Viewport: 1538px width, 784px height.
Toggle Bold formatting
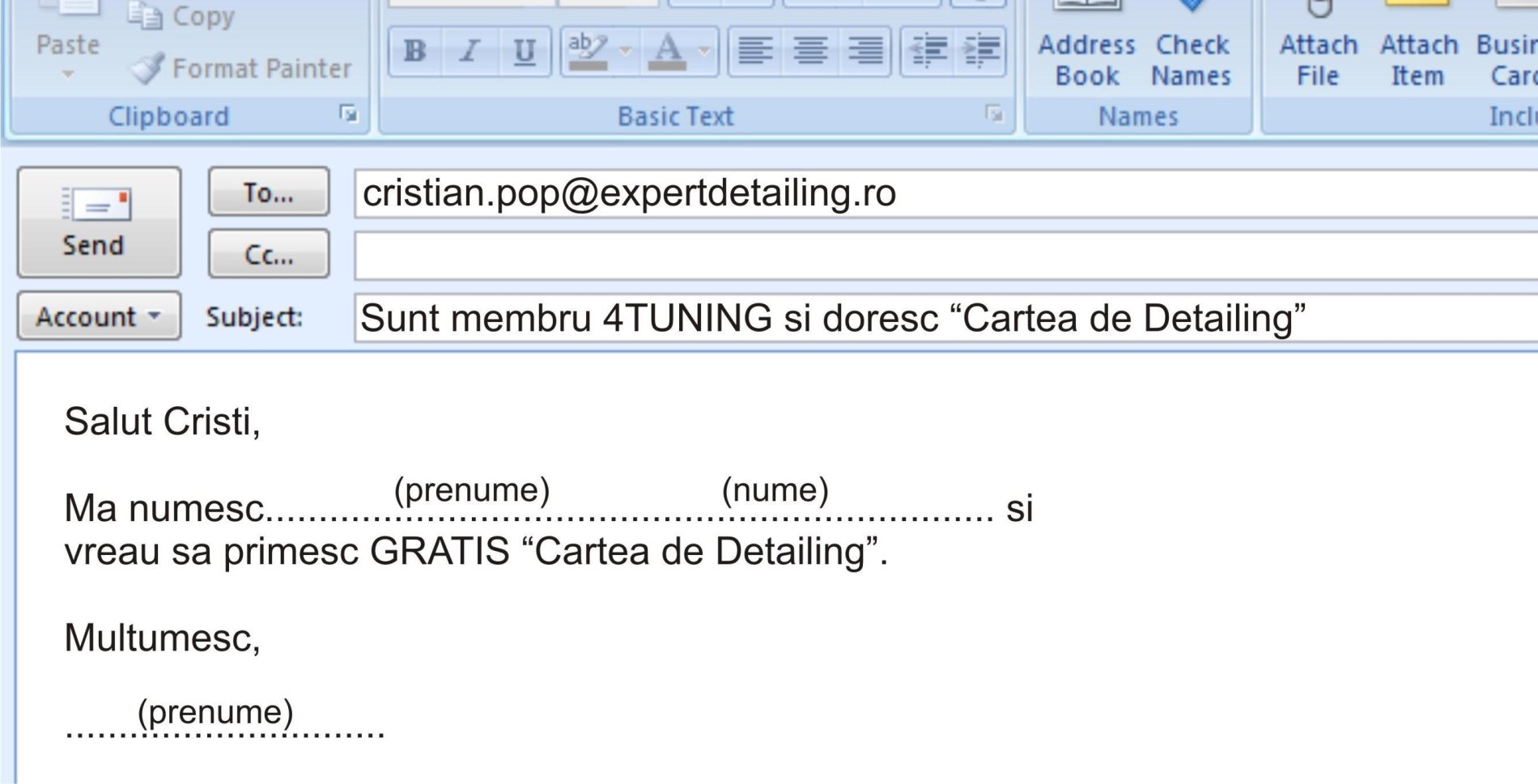(x=415, y=51)
